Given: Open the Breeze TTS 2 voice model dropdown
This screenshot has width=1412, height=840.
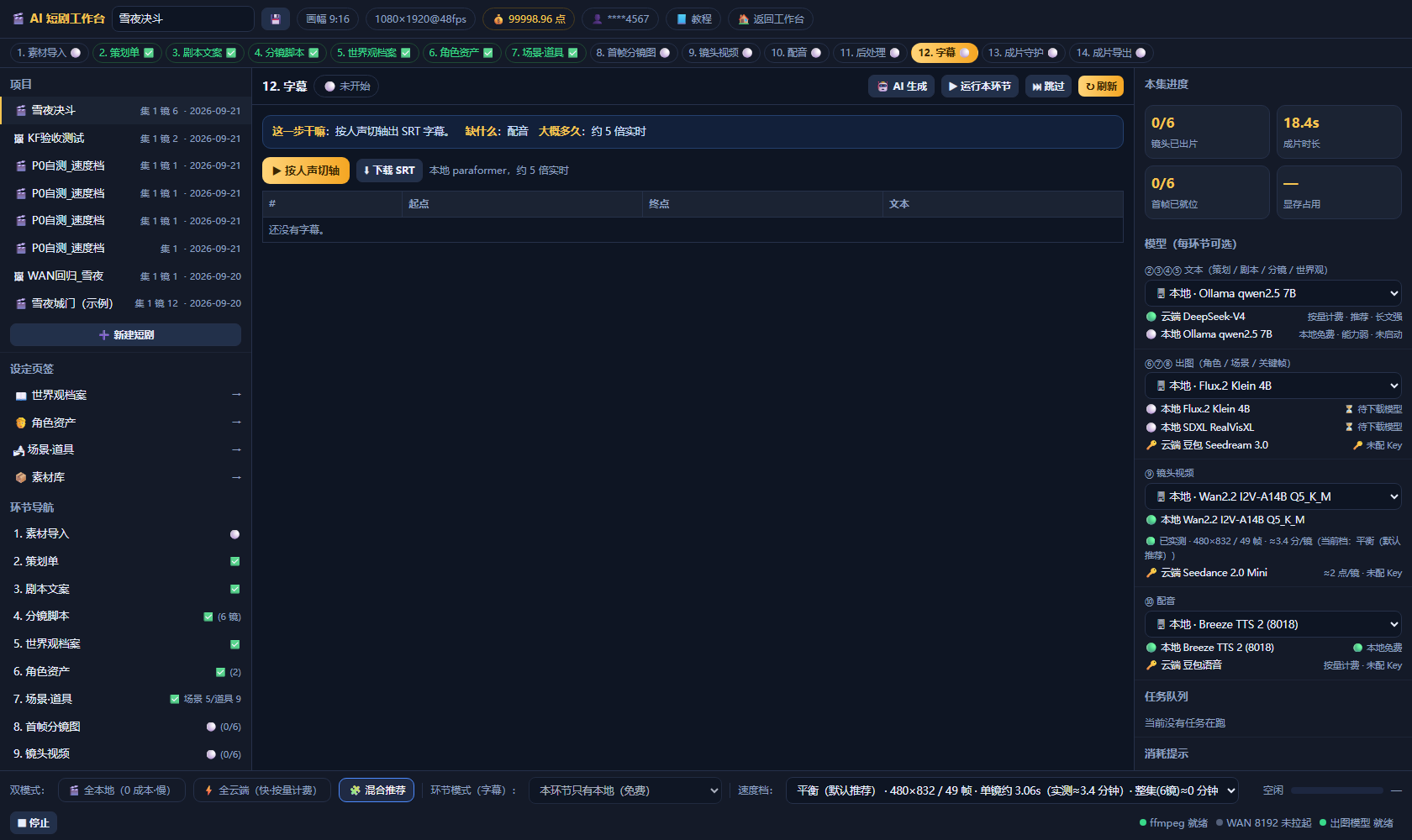Looking at the screenshot, I should 1272,624.
